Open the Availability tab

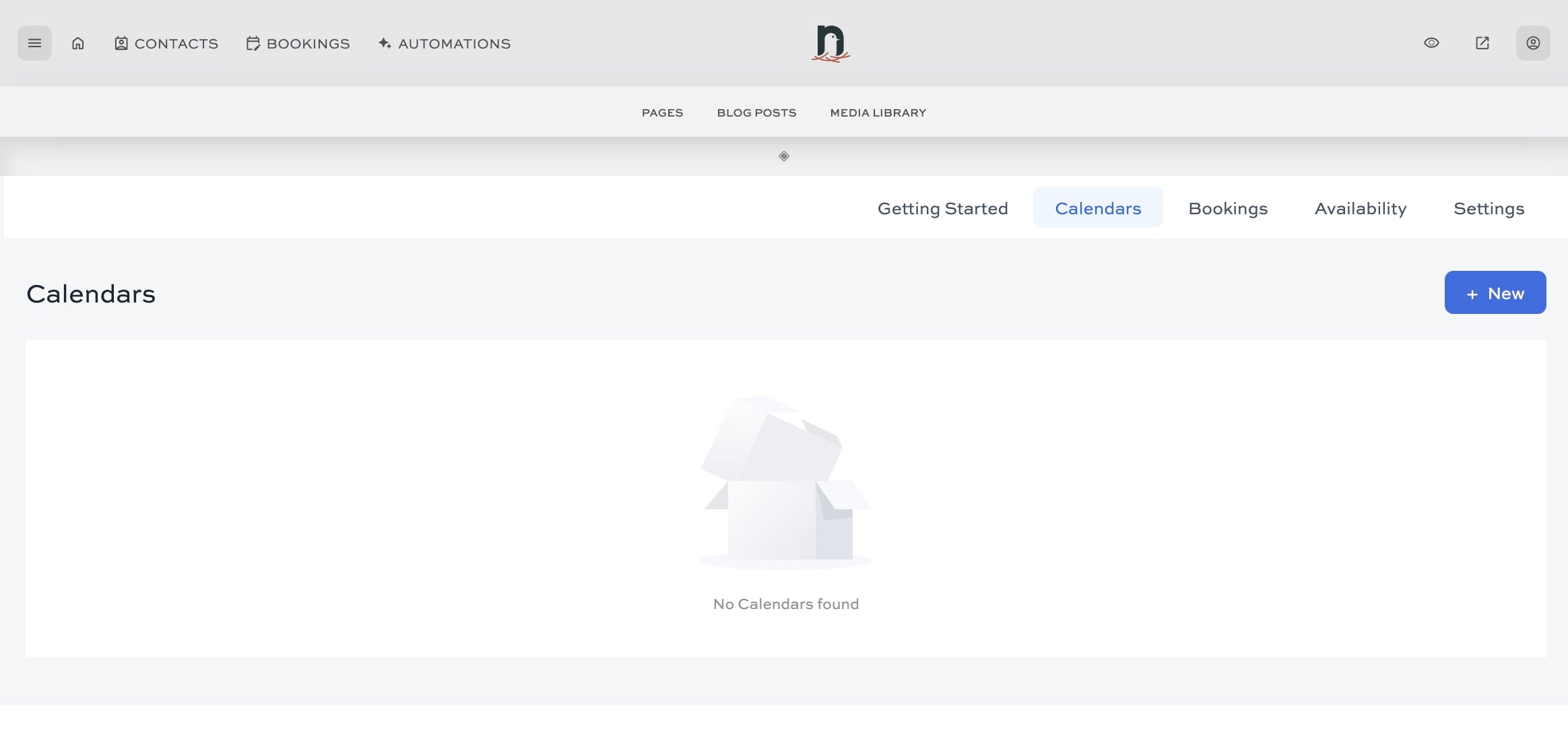click(1360, 208)
